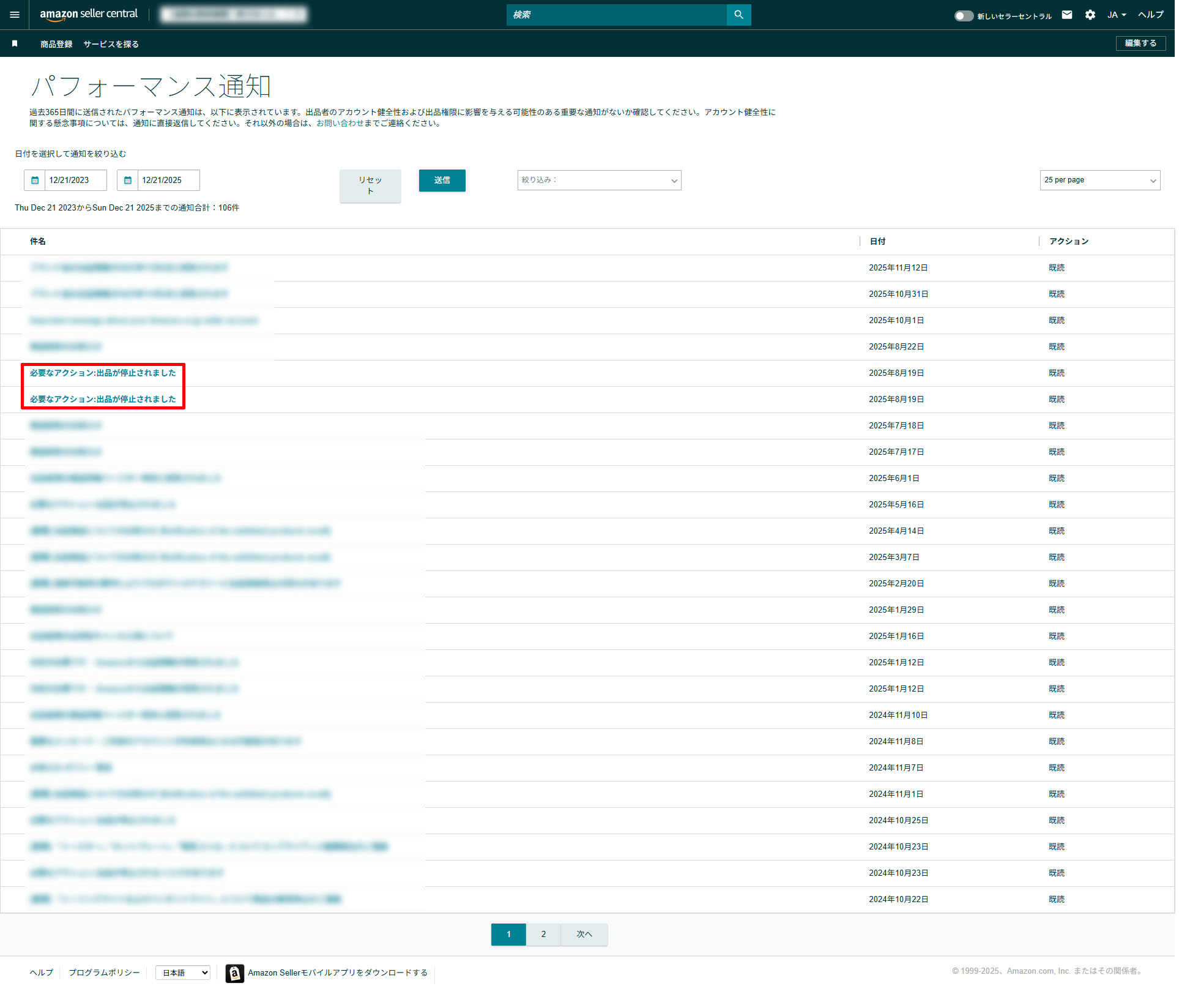Open the settings gear icon
This screenshot has height=1008, width=1179.
pos(1090,15)
